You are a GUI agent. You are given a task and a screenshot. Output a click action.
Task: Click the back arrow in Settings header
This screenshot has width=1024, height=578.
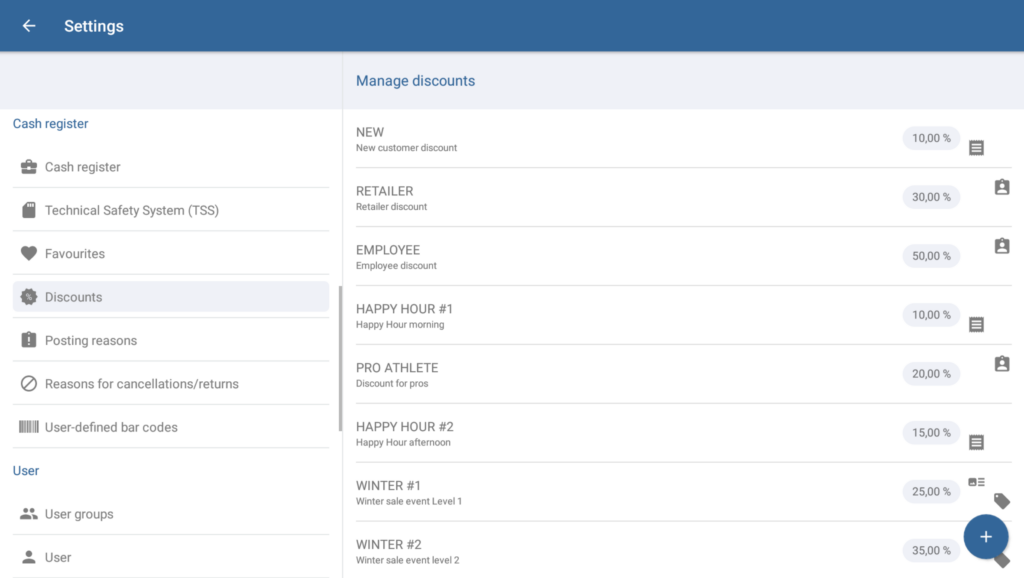pyautogui.click(x=29, y=26)
